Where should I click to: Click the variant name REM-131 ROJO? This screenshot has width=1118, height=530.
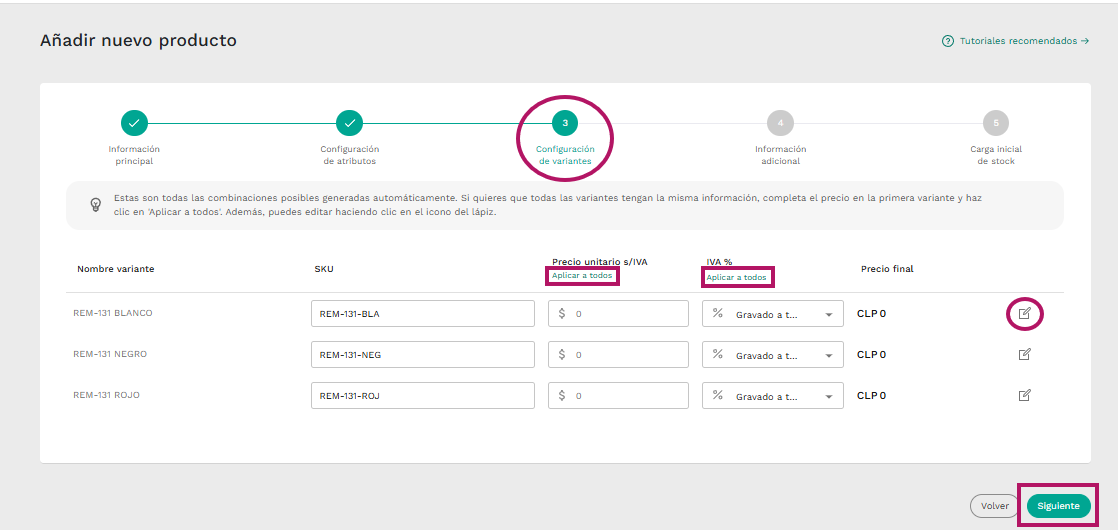click(106, 394)
